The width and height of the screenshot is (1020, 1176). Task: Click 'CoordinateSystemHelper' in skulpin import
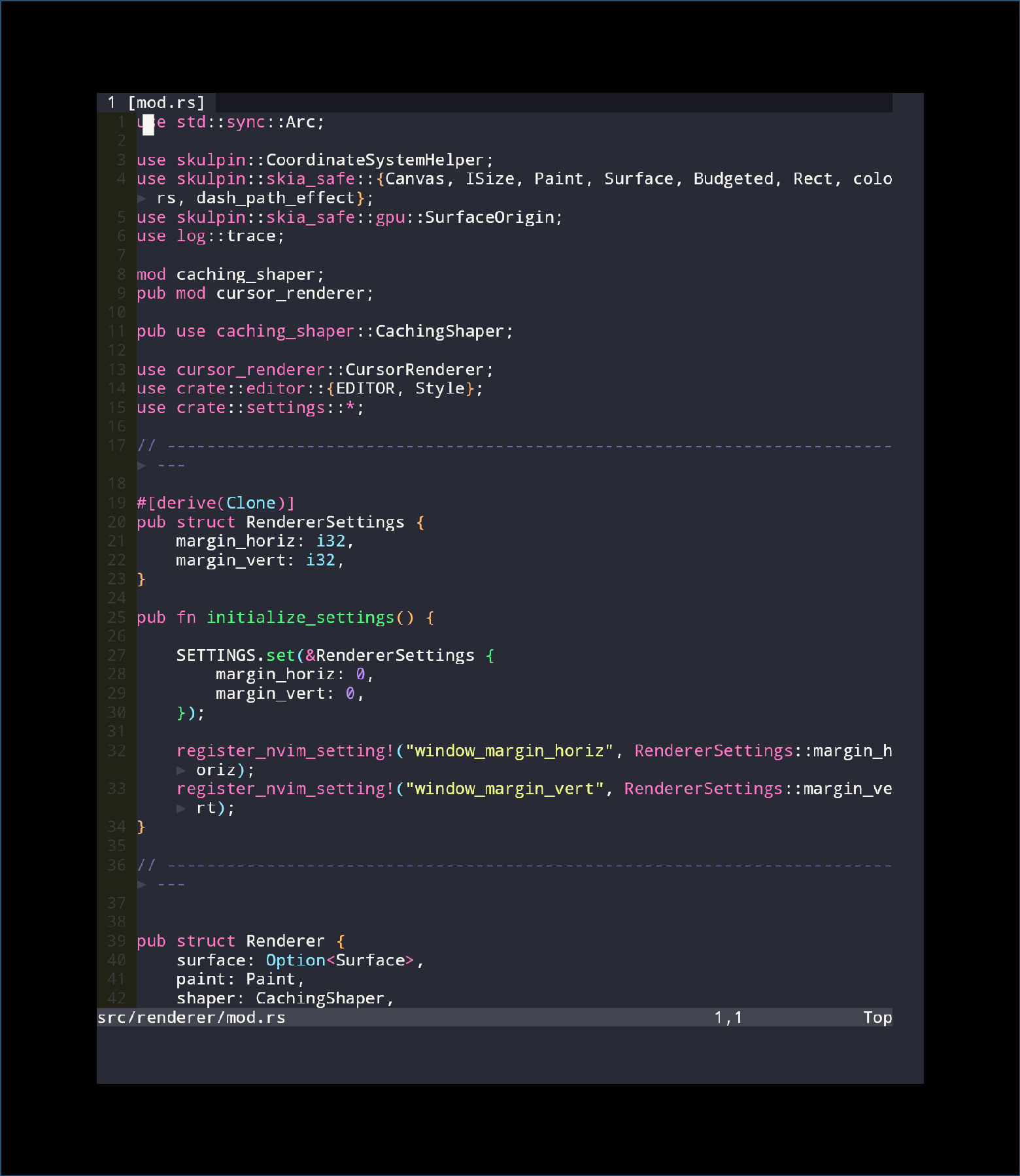click(375, 160)
